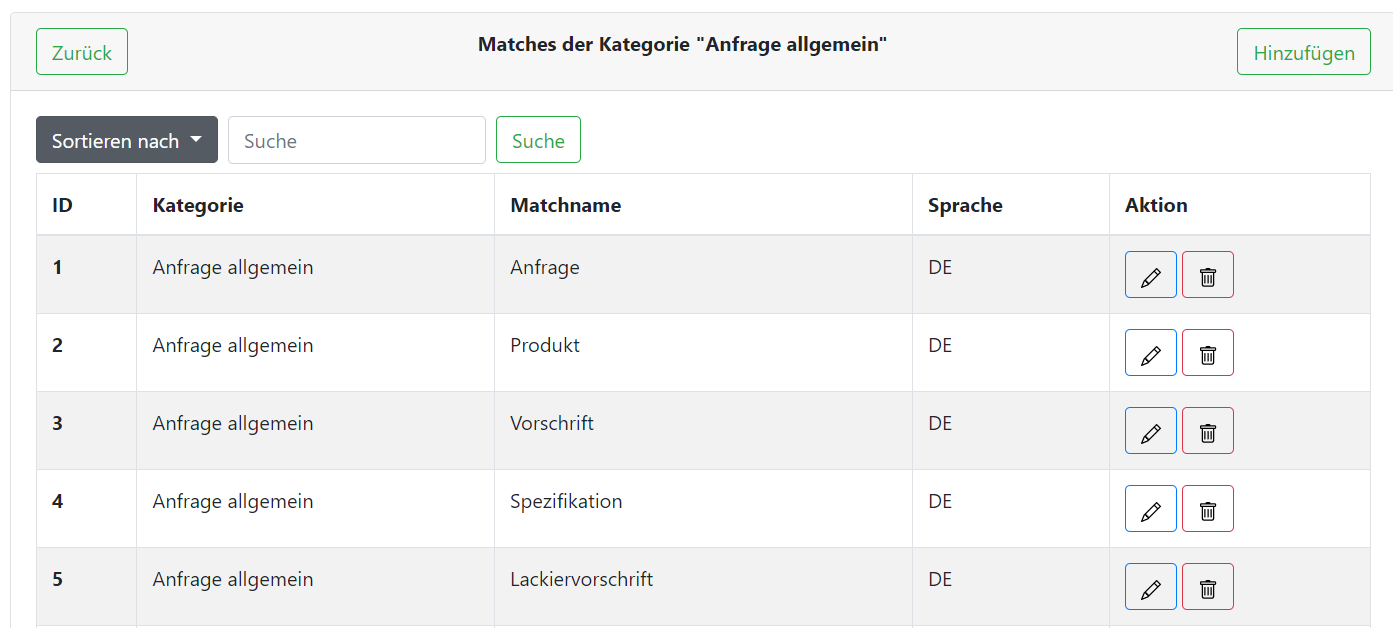Add a new match via Hinzufügen
This screenshot has height=628, width=1393.
pos(1303,52)
